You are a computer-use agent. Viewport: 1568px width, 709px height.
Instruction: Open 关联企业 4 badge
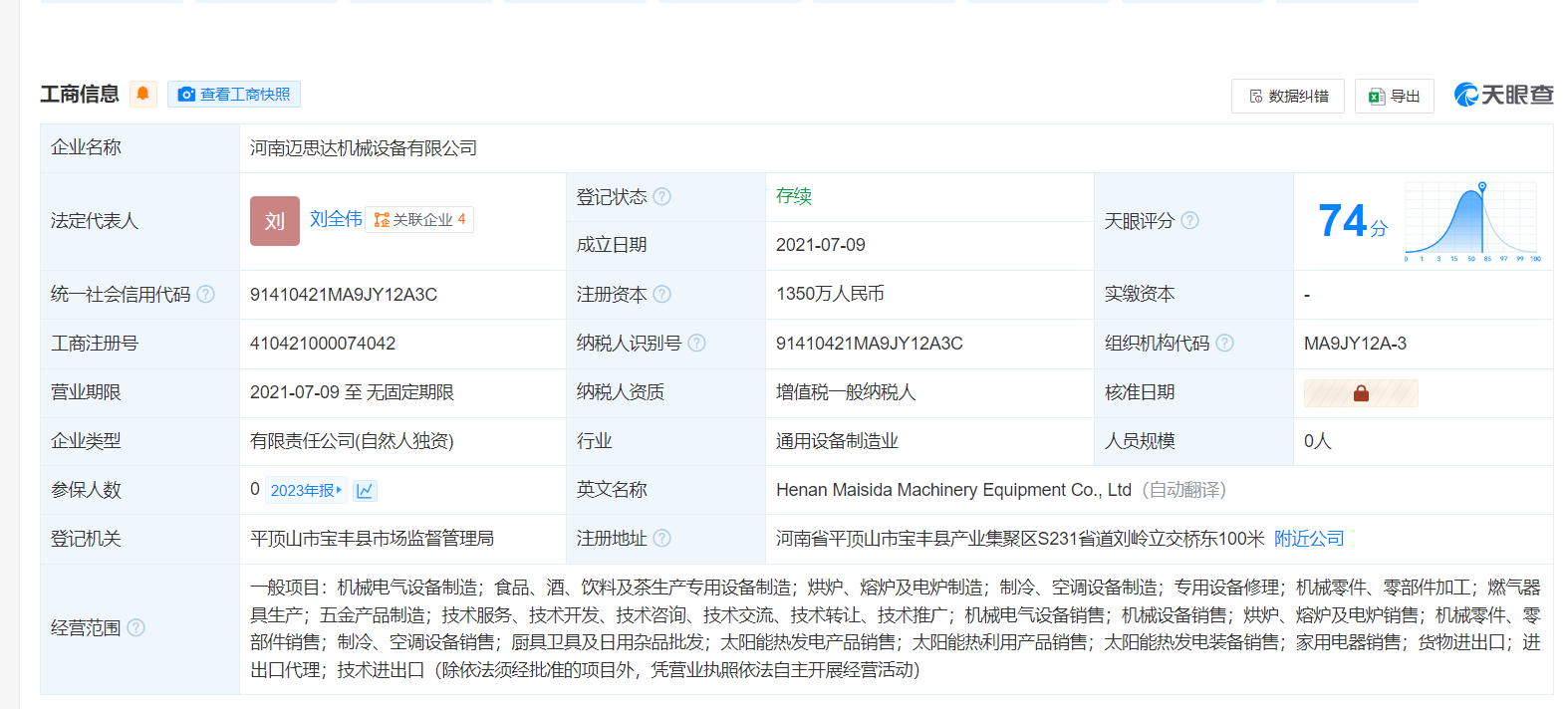pos(419,219)
